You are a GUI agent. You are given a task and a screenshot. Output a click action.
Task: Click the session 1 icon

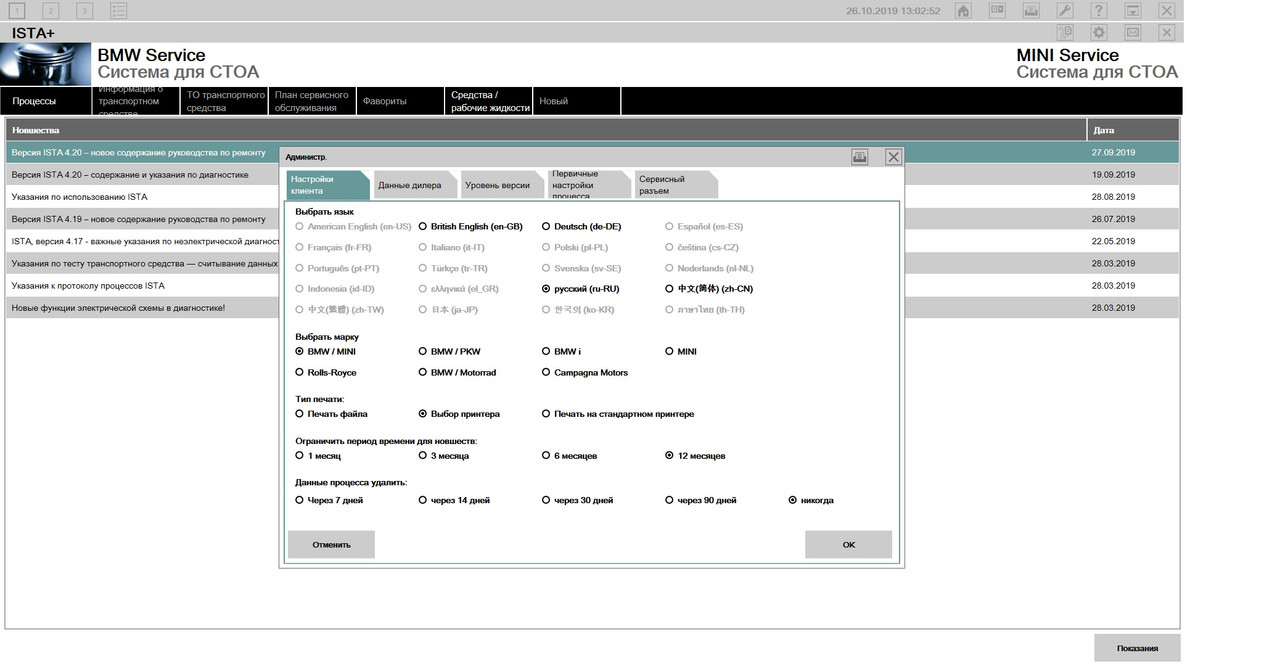pyautogui.click(x=17, y=11)
